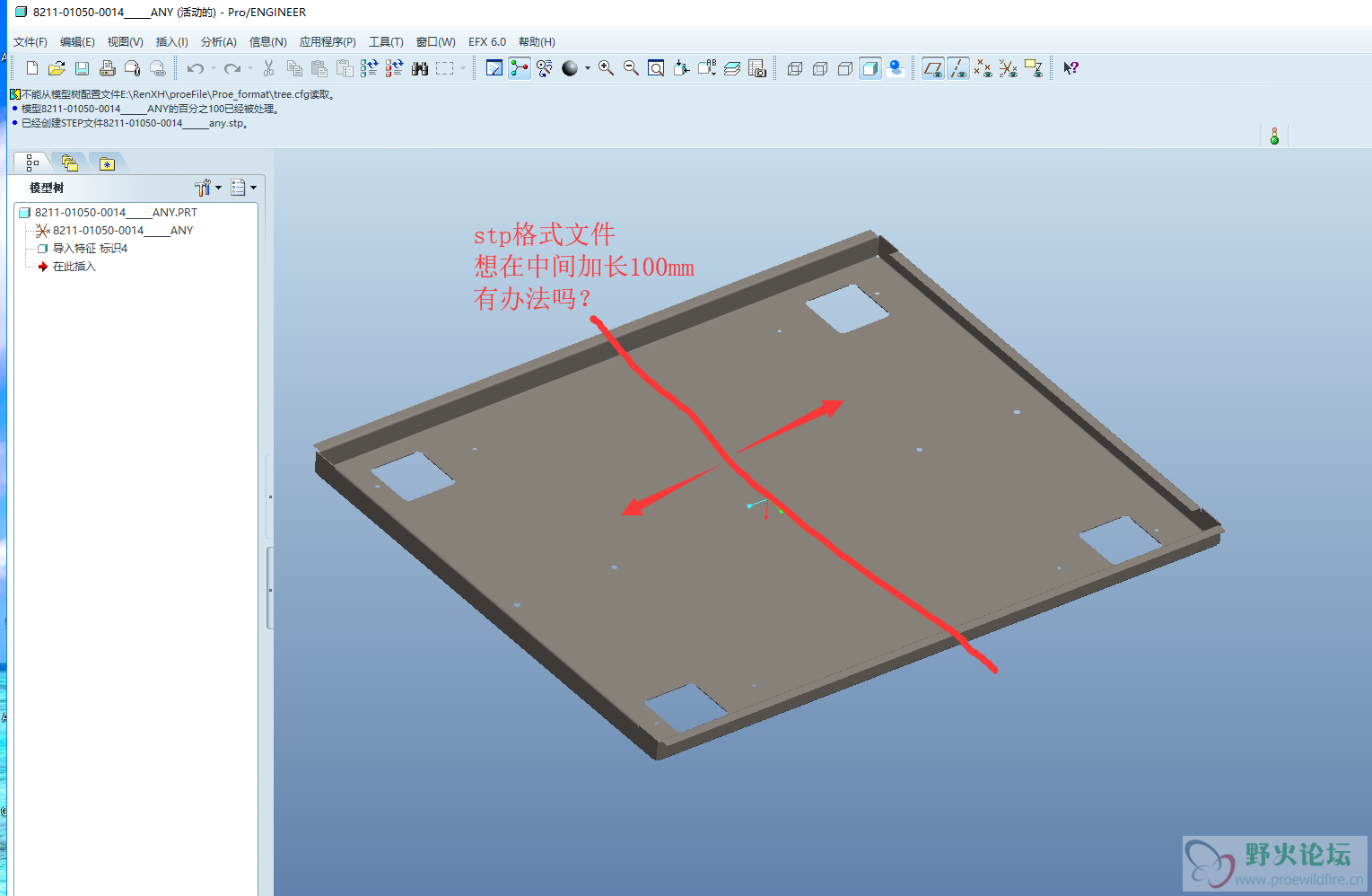The height and width of the screenshot is (896, 1372).
Task: Toggle enhanced realism display
Action: coord(896,68)
